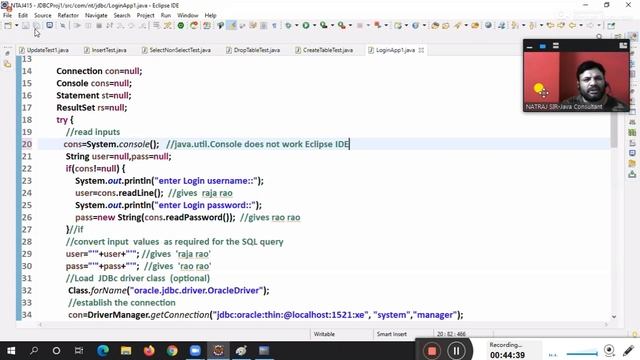The width and height of the screenshot is (640, 360).
Task: Click the Previous Annotation arrow icon
Action: tap(533, 25)
